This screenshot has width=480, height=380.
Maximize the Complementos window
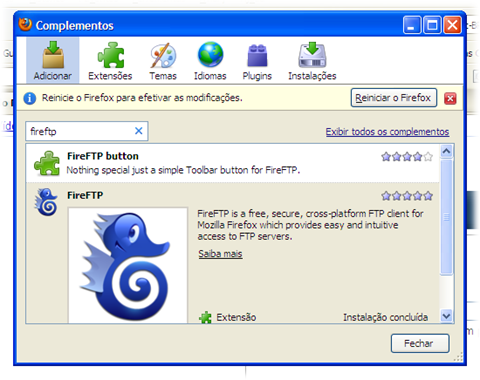(432, 25)
